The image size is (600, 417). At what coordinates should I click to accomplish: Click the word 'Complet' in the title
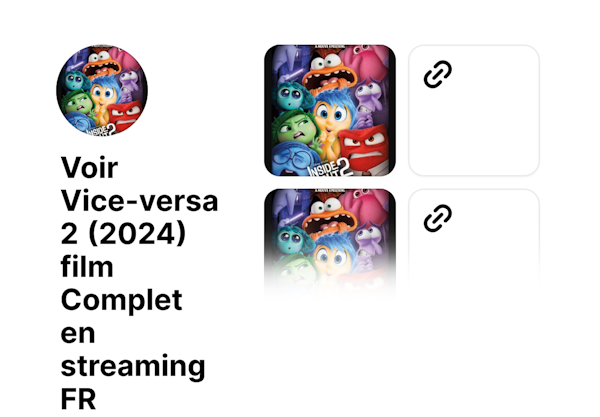[121, 301]
